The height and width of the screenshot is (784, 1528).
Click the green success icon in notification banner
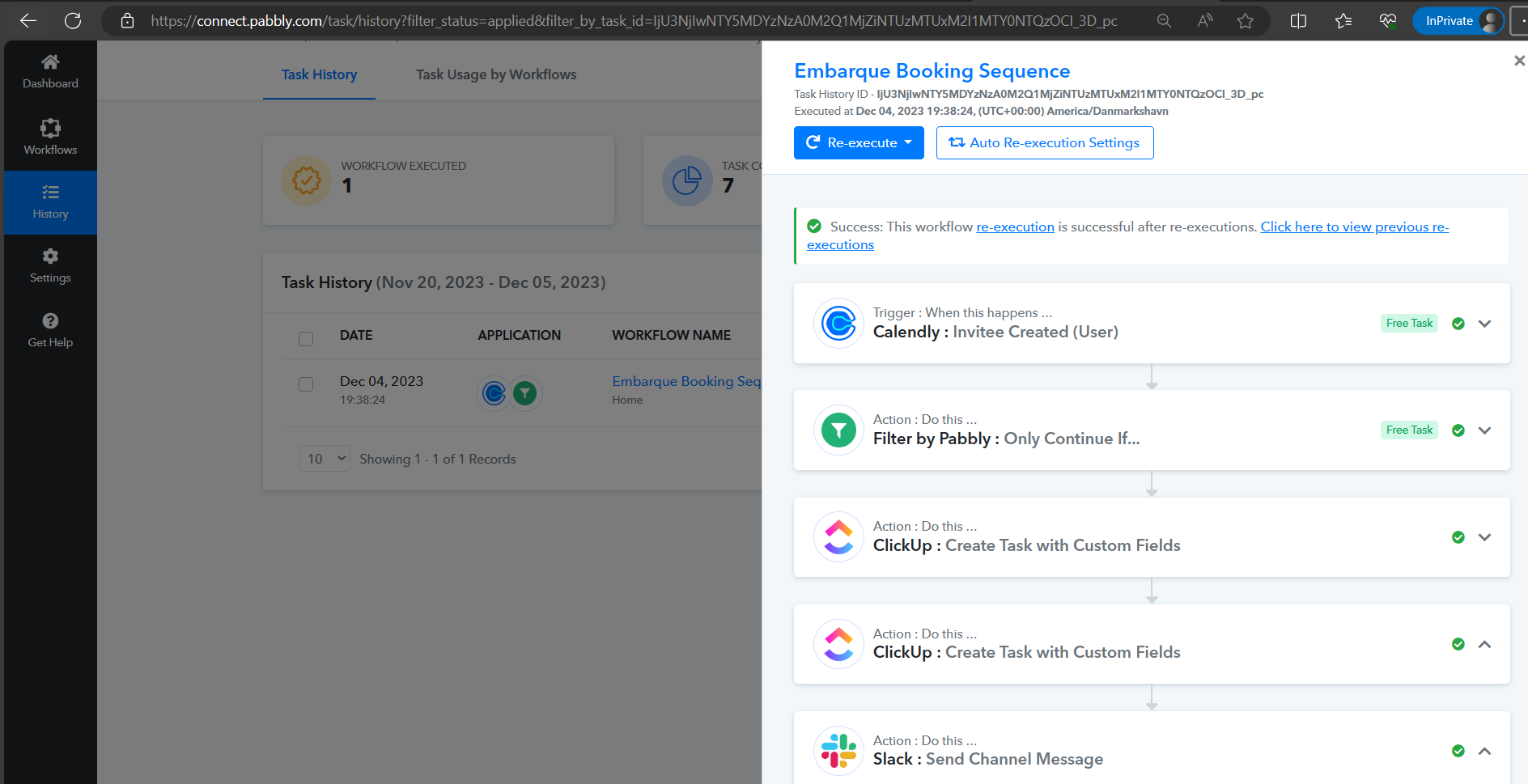click(x=814, y=227)
